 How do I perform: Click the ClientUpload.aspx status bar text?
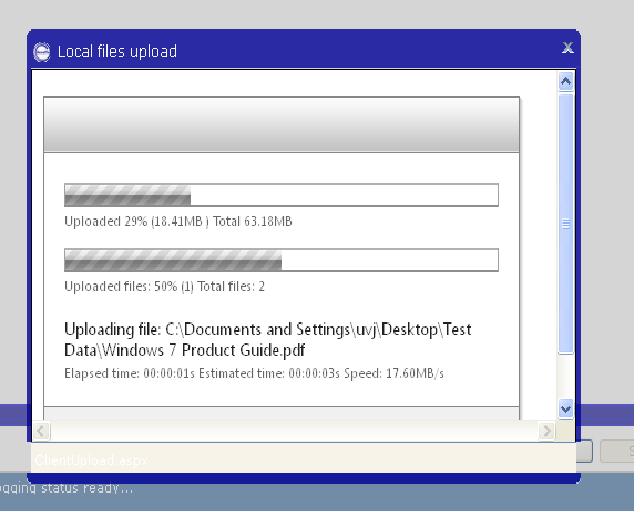[x=91, y=461]
